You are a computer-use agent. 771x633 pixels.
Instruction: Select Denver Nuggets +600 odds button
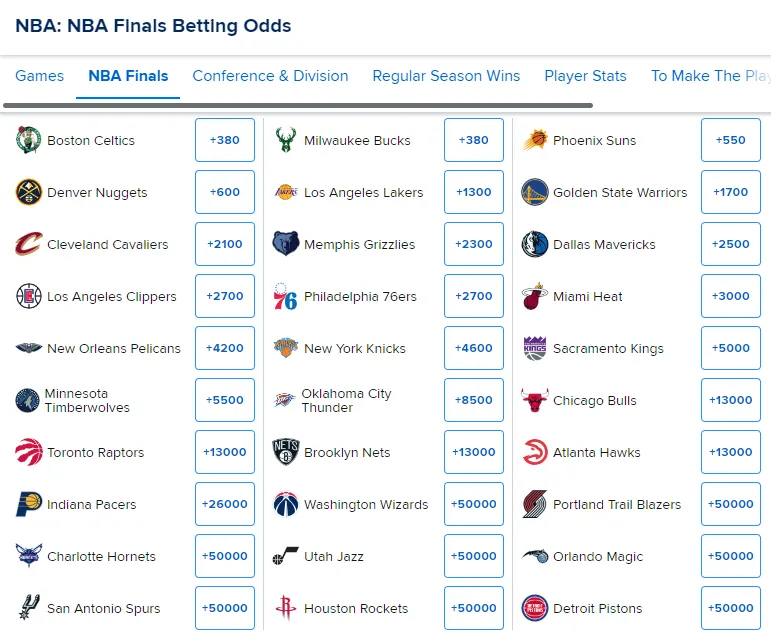point(225,192)
